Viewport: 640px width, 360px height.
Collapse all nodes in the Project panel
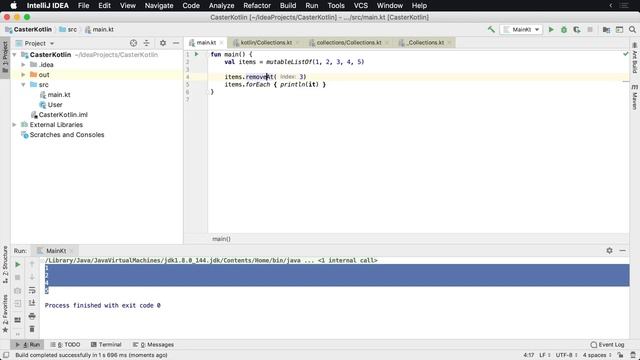pyautogui.click(x=147, y=43)
